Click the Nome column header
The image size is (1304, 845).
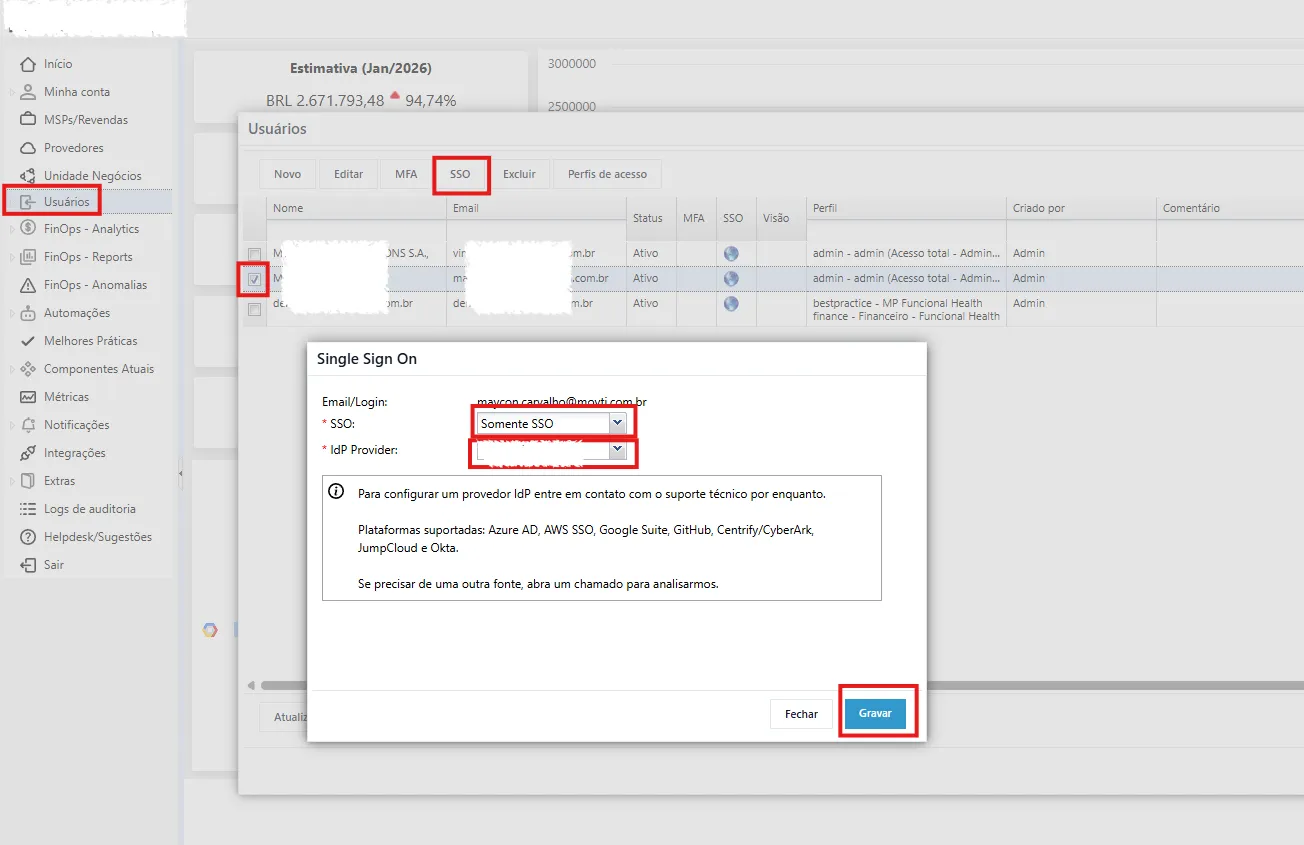pyautogui.click(x=356, y=208)
